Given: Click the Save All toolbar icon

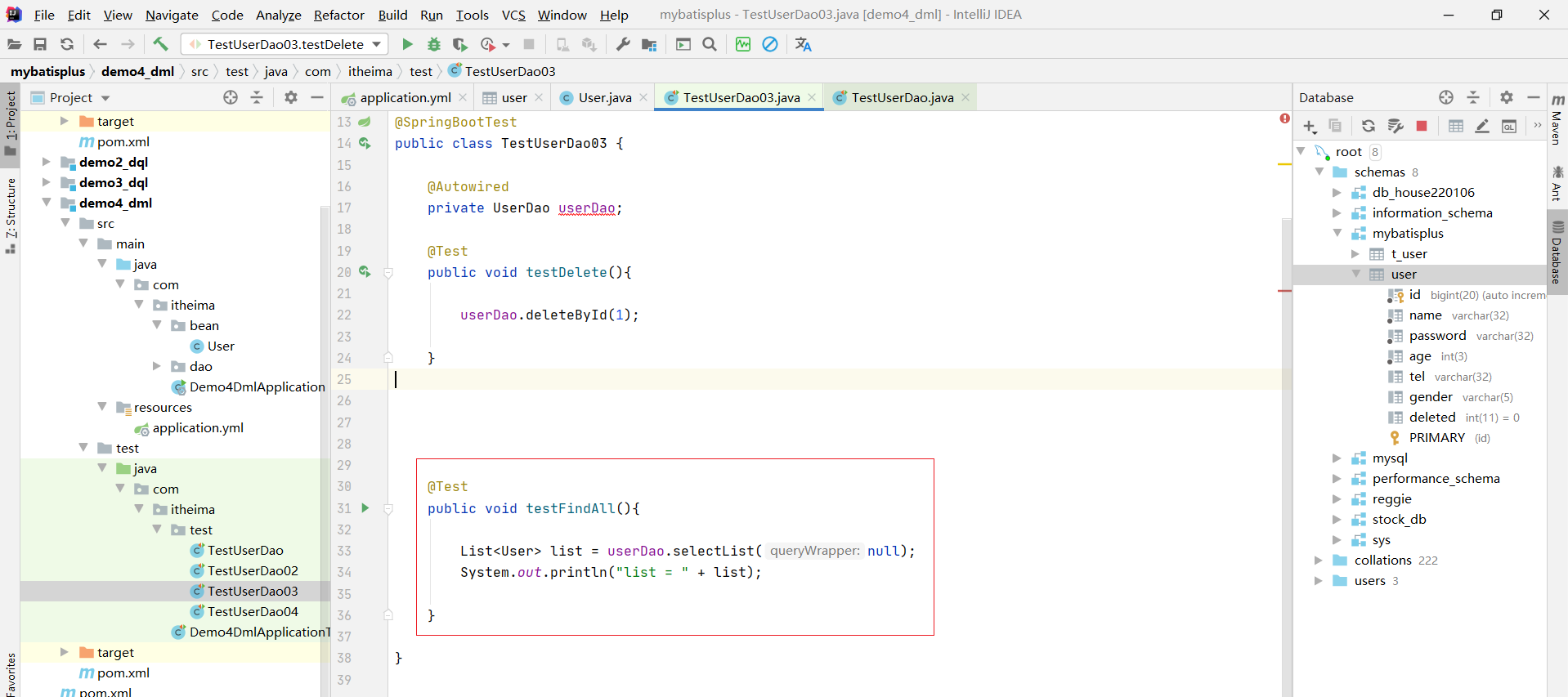Looking at the screenshot, I should (40, 44).
